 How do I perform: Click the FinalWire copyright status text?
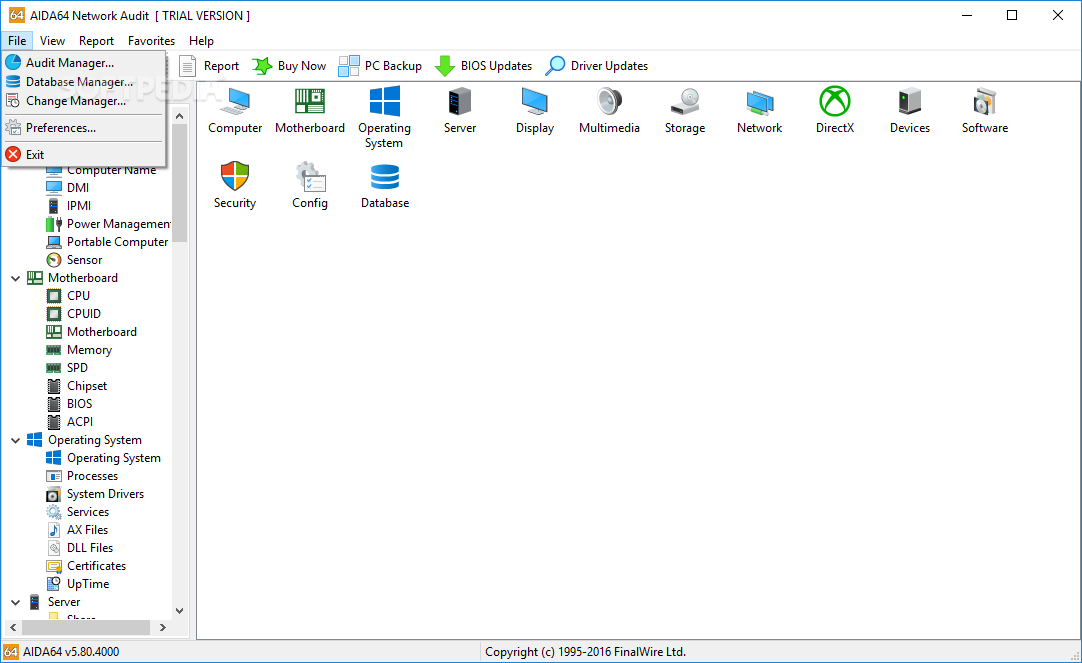point(585,652)
